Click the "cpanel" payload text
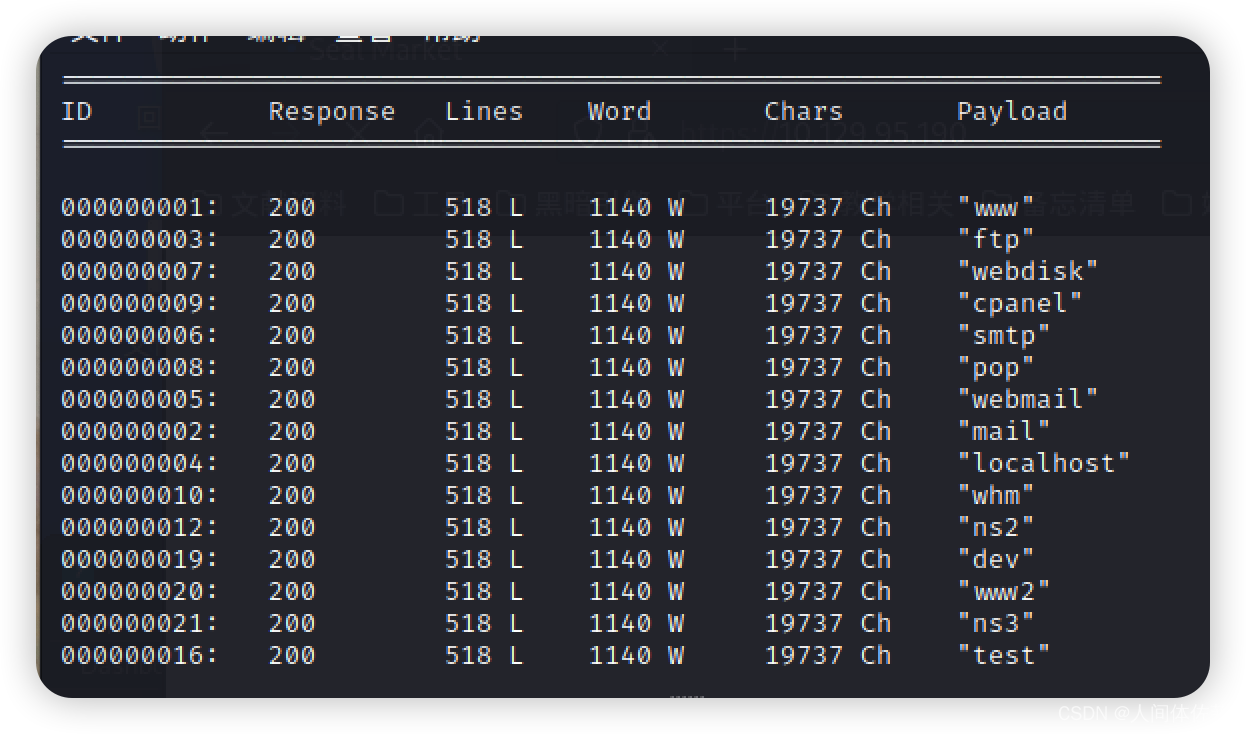 pos(1020,303)
